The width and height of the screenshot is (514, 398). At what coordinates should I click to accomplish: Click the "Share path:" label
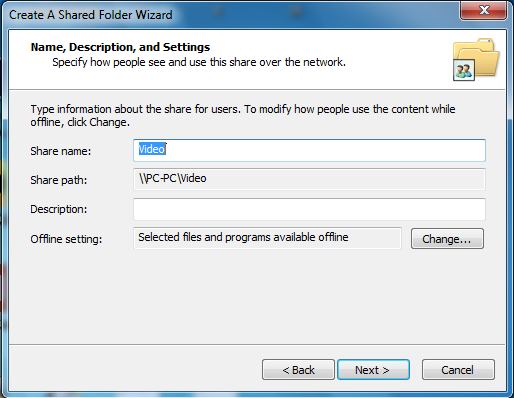(59, 180)
